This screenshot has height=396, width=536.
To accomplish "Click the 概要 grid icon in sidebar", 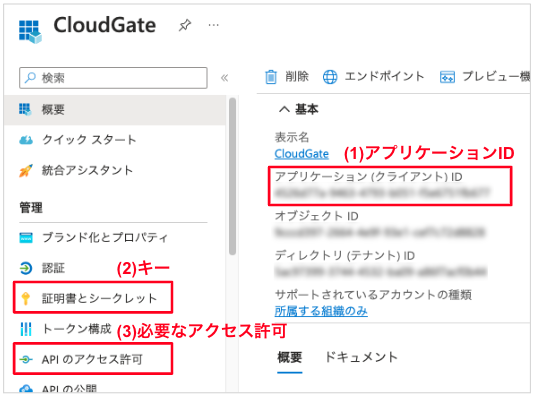I will click(x=25, y=110).
